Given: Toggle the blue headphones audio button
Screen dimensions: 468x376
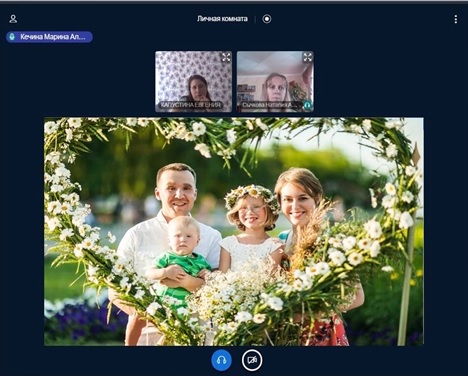Looking at the screenshot, I should (x=221, y=360).
